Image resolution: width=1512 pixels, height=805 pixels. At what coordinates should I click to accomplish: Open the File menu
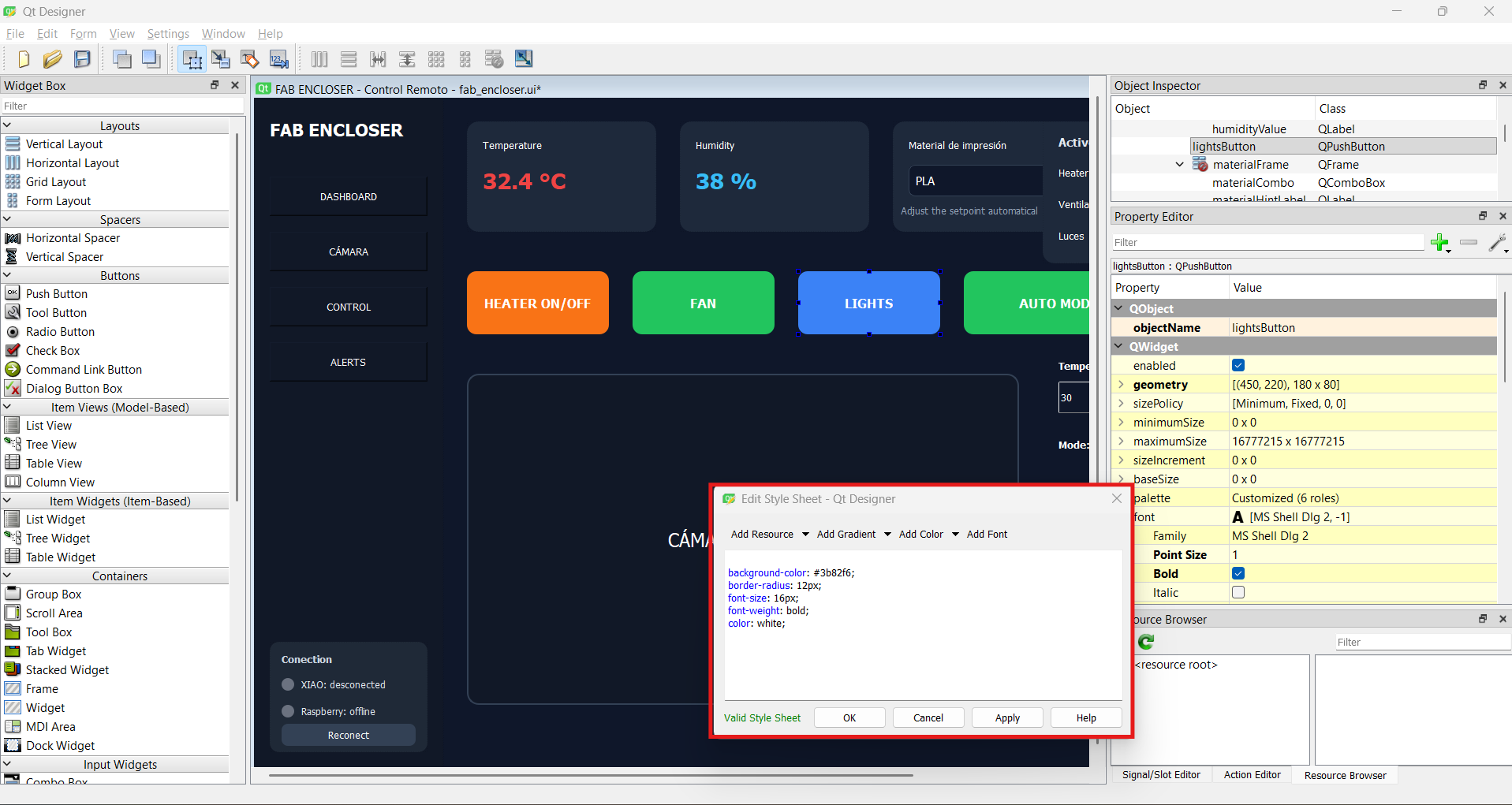coord(15,34)
